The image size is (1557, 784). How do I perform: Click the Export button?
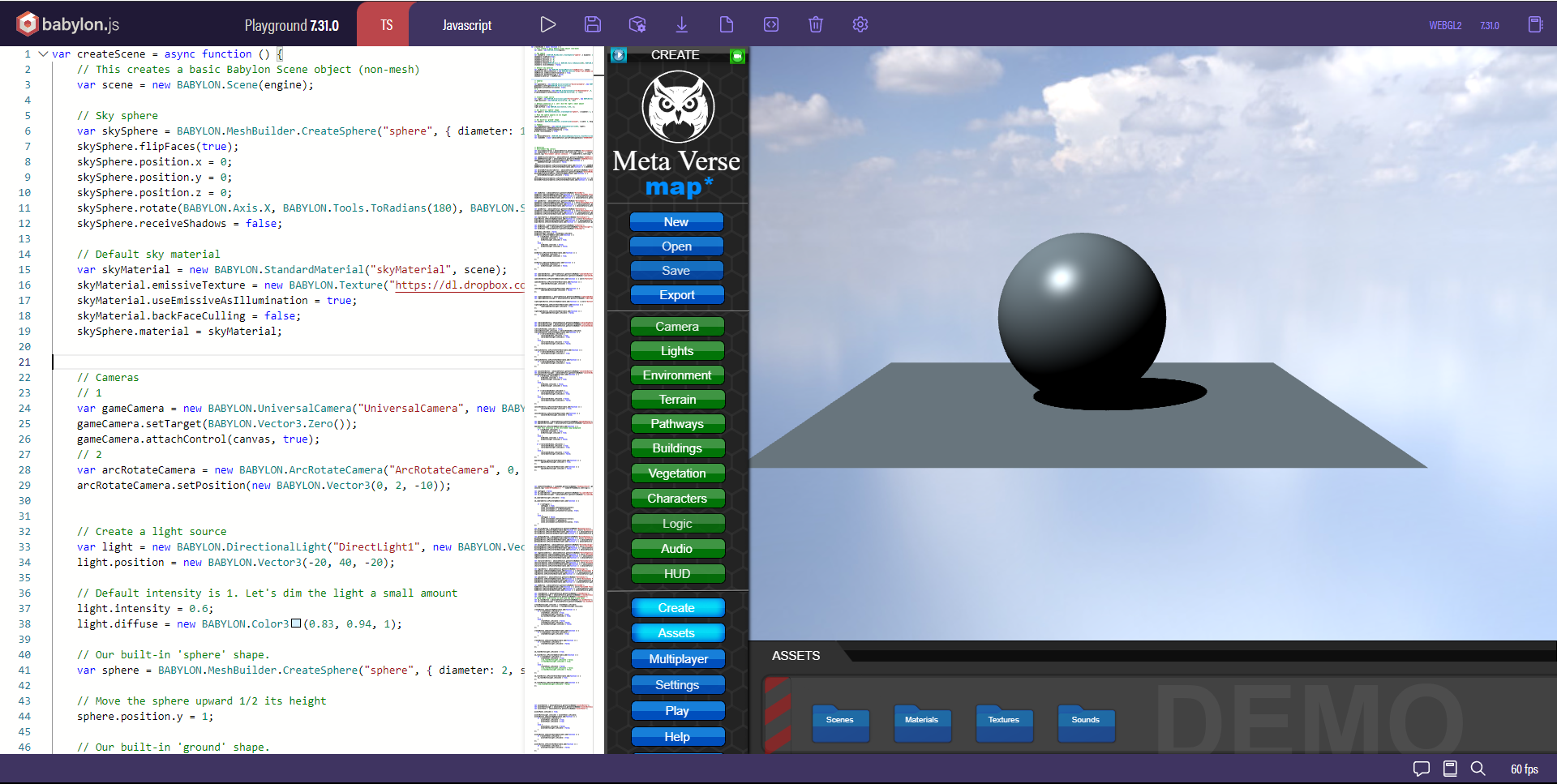pyautogui.click(x=676, y=295)
